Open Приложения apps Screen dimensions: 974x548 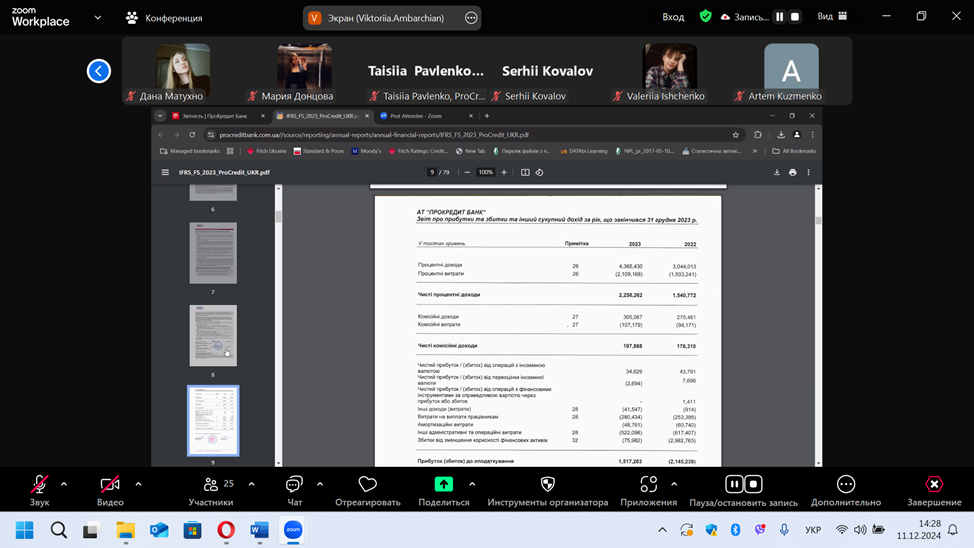pos(649,490)
